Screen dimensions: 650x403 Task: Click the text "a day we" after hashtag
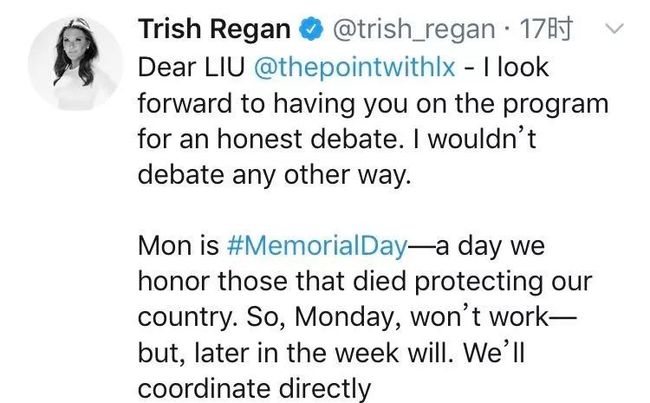point(491,246)
